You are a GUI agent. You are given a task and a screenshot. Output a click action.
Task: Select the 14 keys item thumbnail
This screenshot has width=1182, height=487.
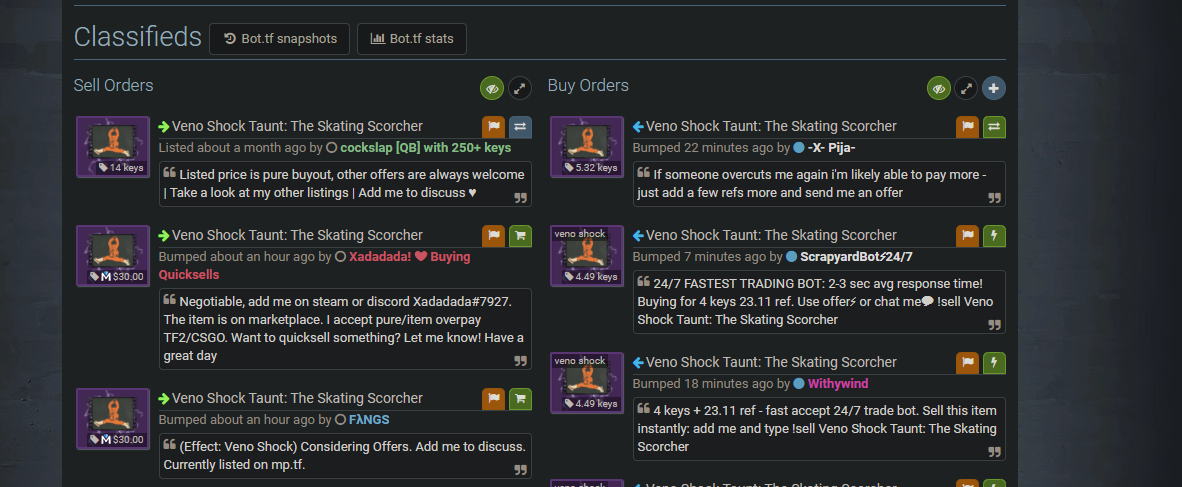[113, 147]
